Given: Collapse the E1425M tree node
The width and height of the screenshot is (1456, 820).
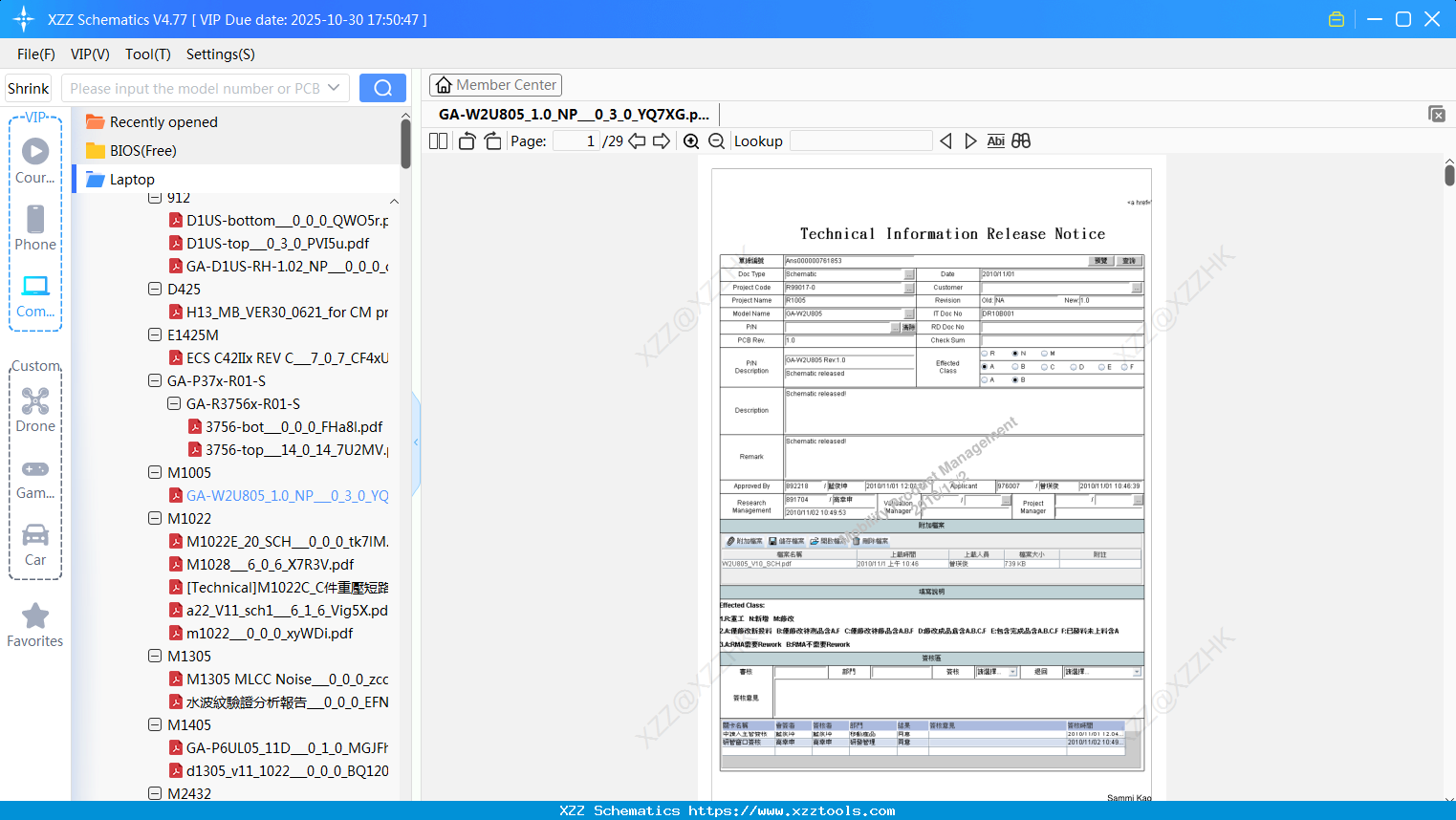Looking at the screenshot, I should tap(155, 334).
